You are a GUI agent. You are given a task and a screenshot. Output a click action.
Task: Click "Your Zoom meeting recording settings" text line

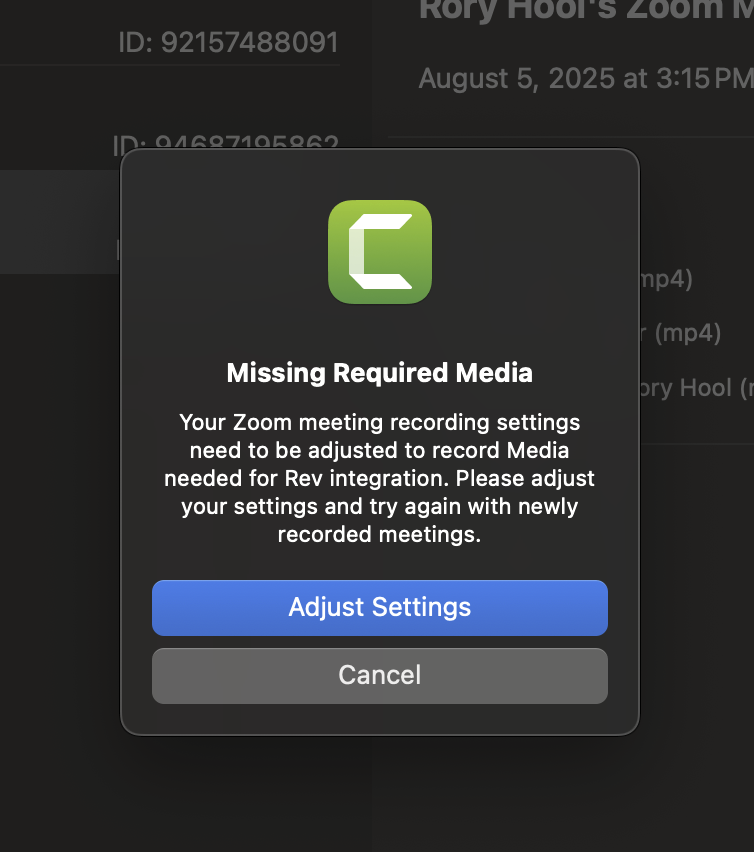[380, 423]
